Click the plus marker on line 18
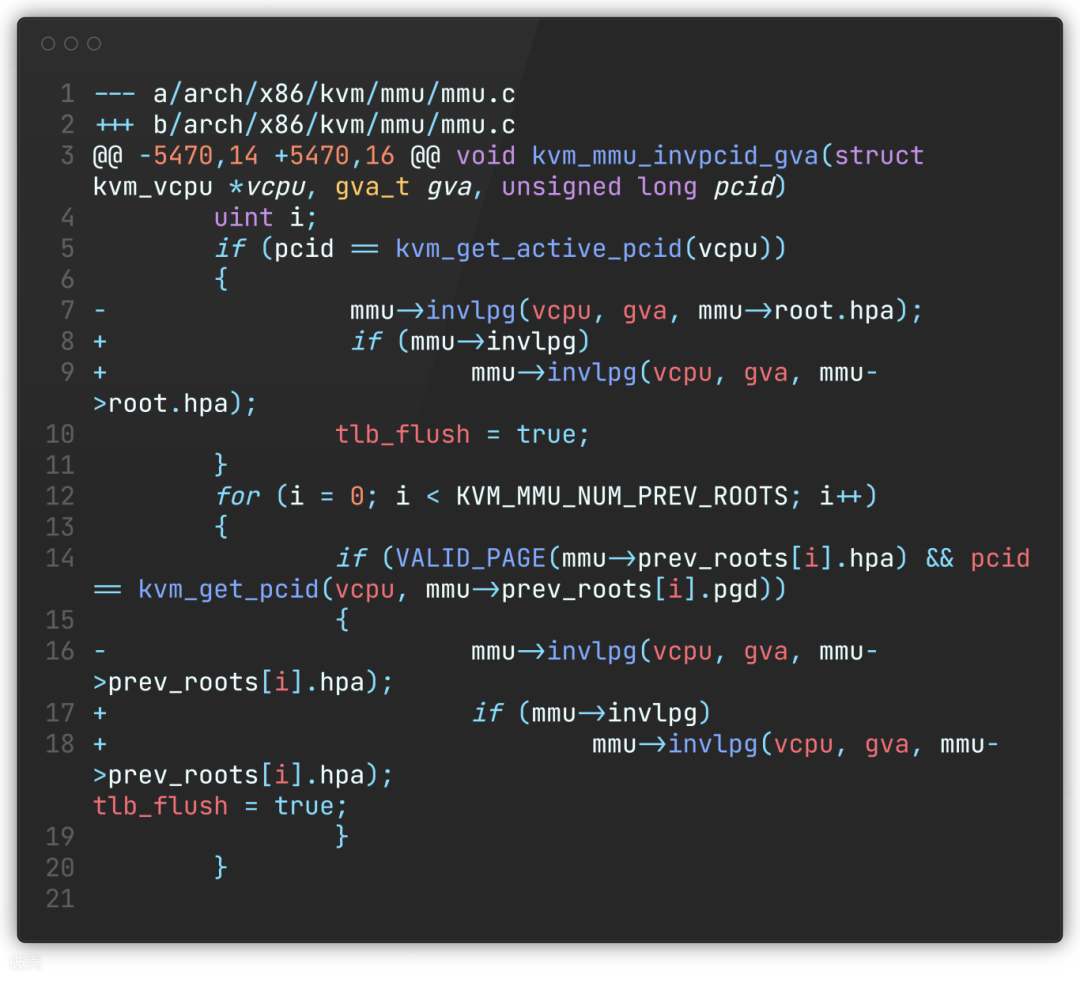This screenshot has height=983, width=1080. point(100,745)
